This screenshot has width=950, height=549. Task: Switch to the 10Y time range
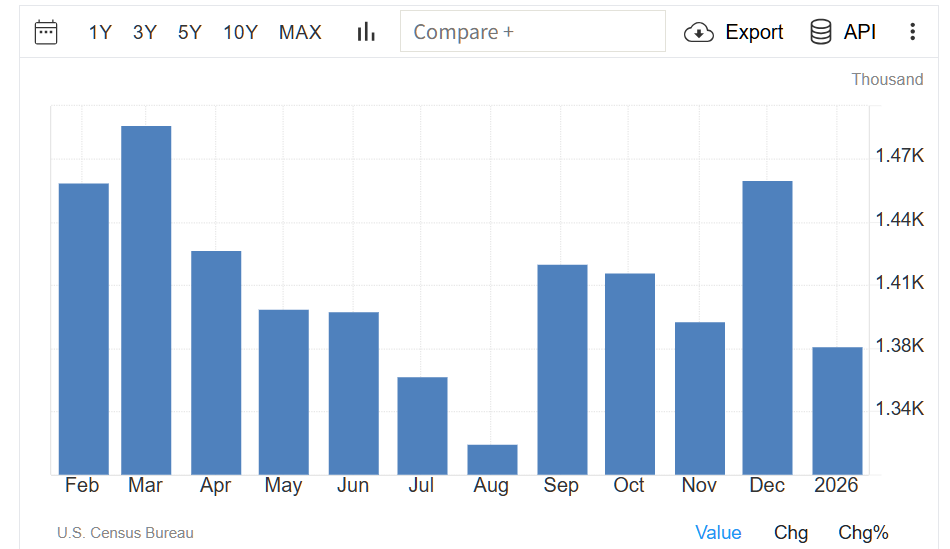tap(240, 32)
